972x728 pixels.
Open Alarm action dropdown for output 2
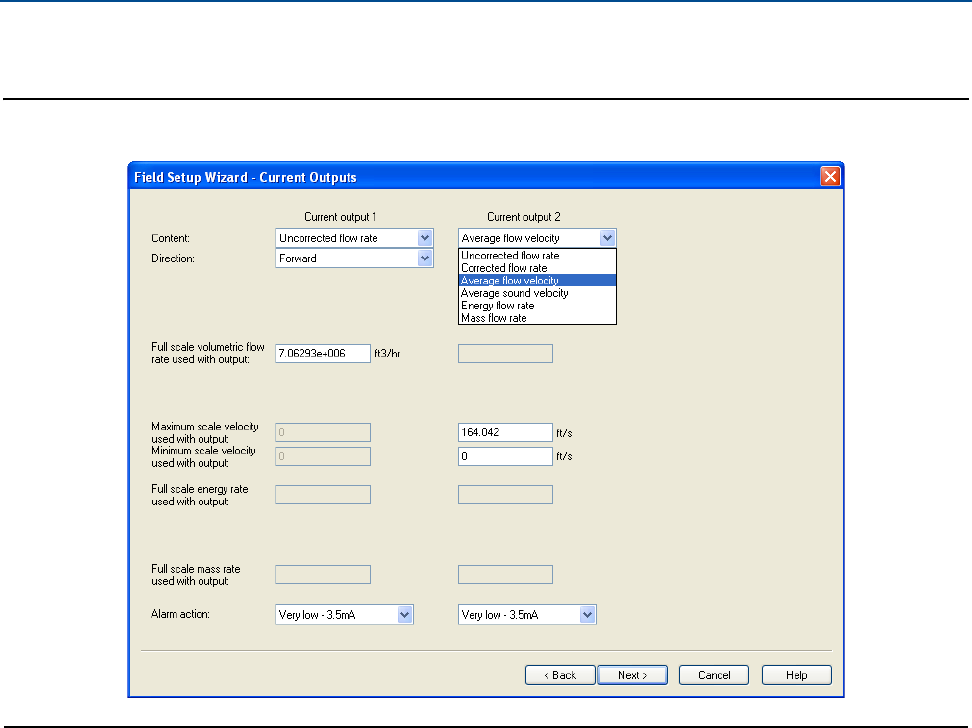(x=588, y=615)
